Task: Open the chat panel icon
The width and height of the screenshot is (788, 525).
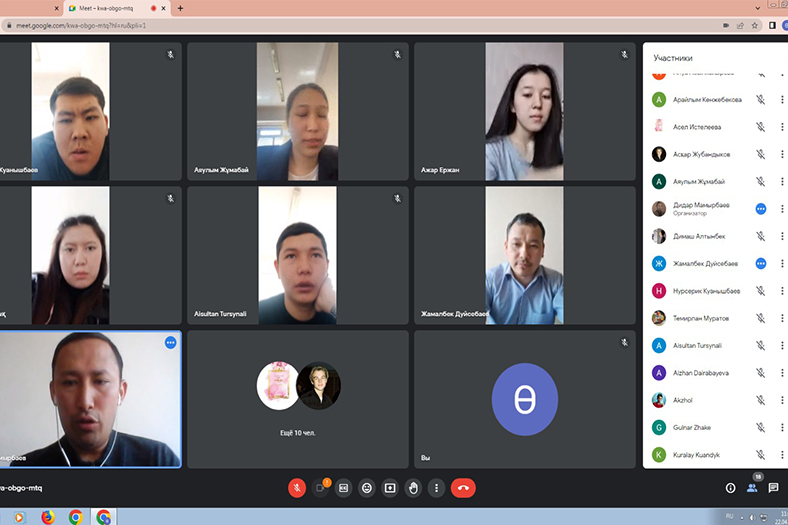Action: pyautogui.click(x=773, y=488)
